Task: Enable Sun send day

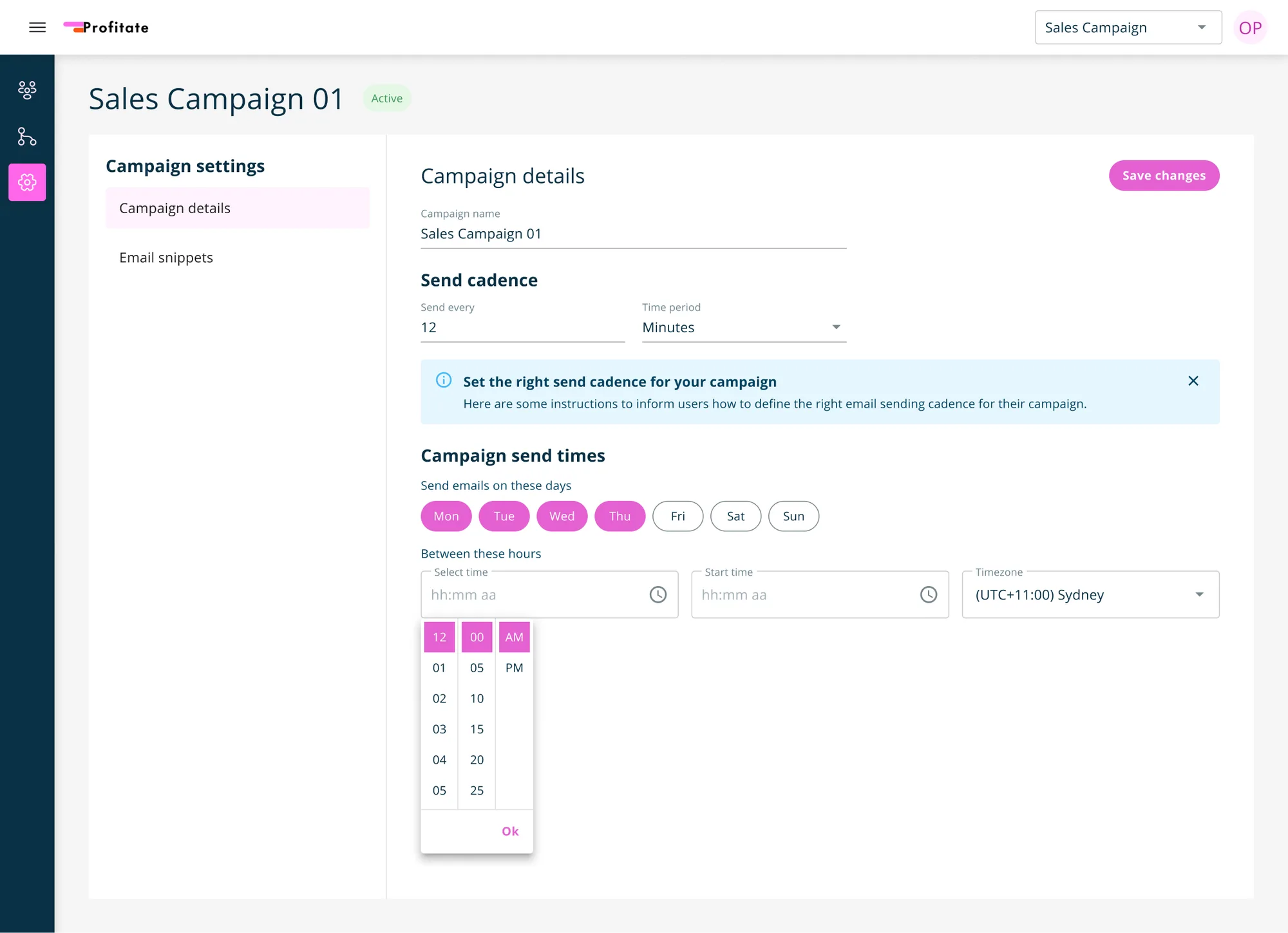Action: pos(794,516)
